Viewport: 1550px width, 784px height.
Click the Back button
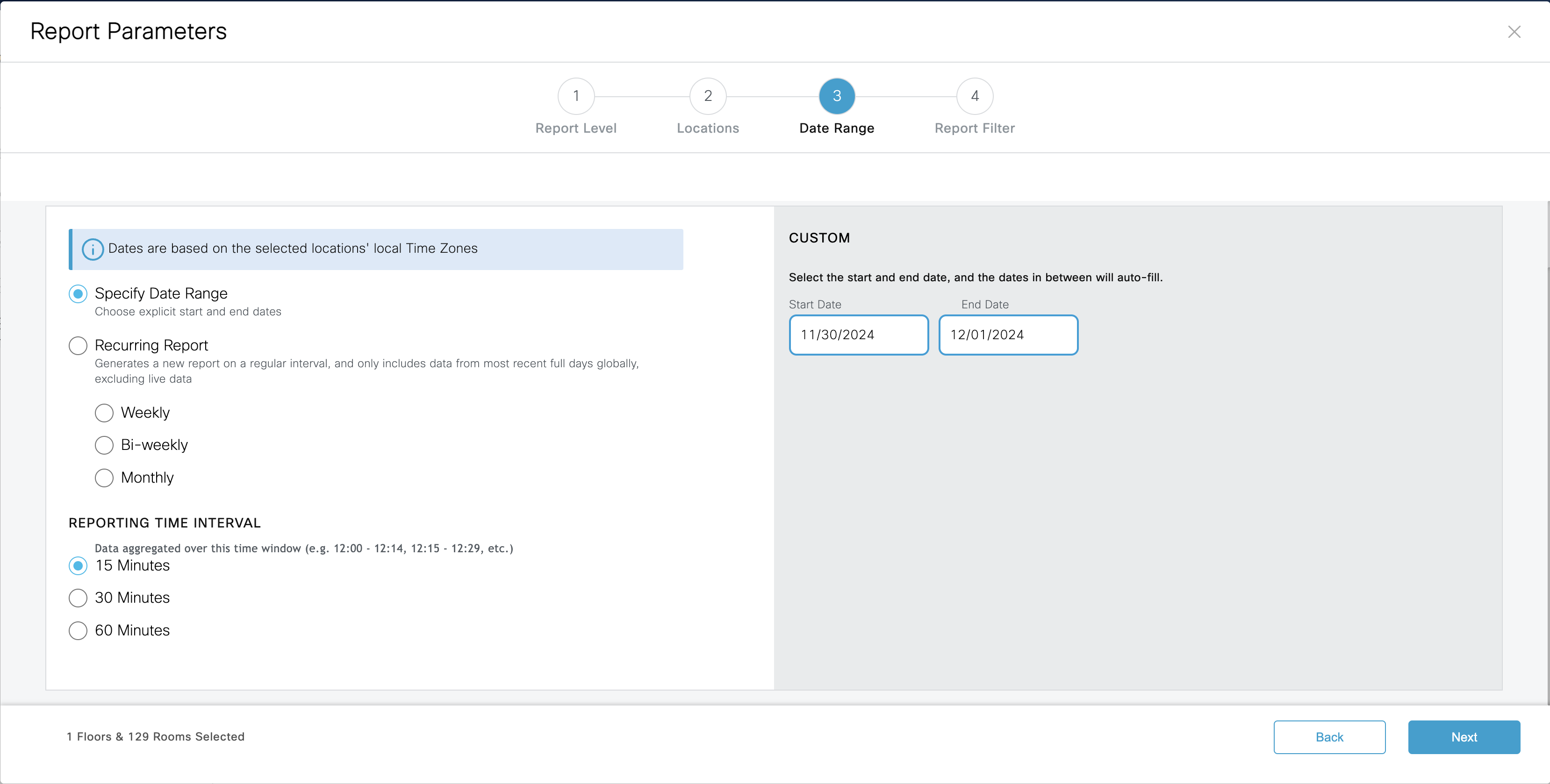tap(1329, 737)
